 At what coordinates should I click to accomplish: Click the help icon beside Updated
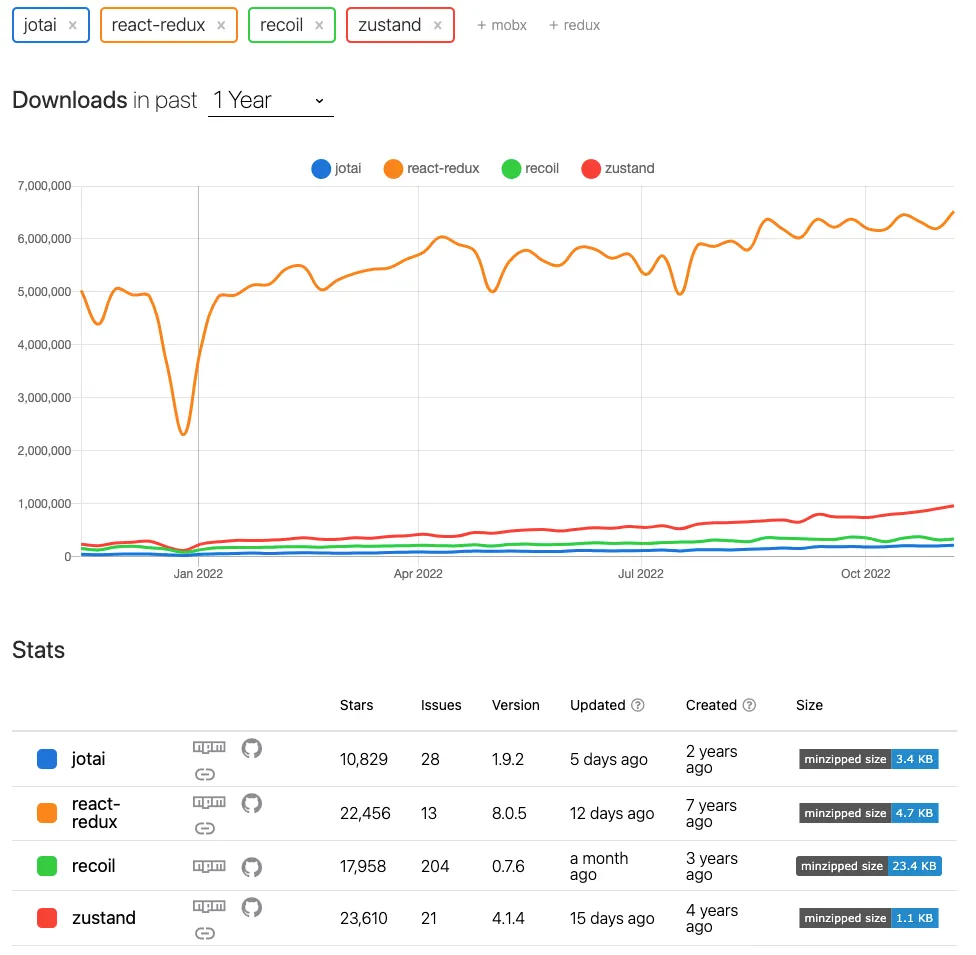(x=637, y=705)
